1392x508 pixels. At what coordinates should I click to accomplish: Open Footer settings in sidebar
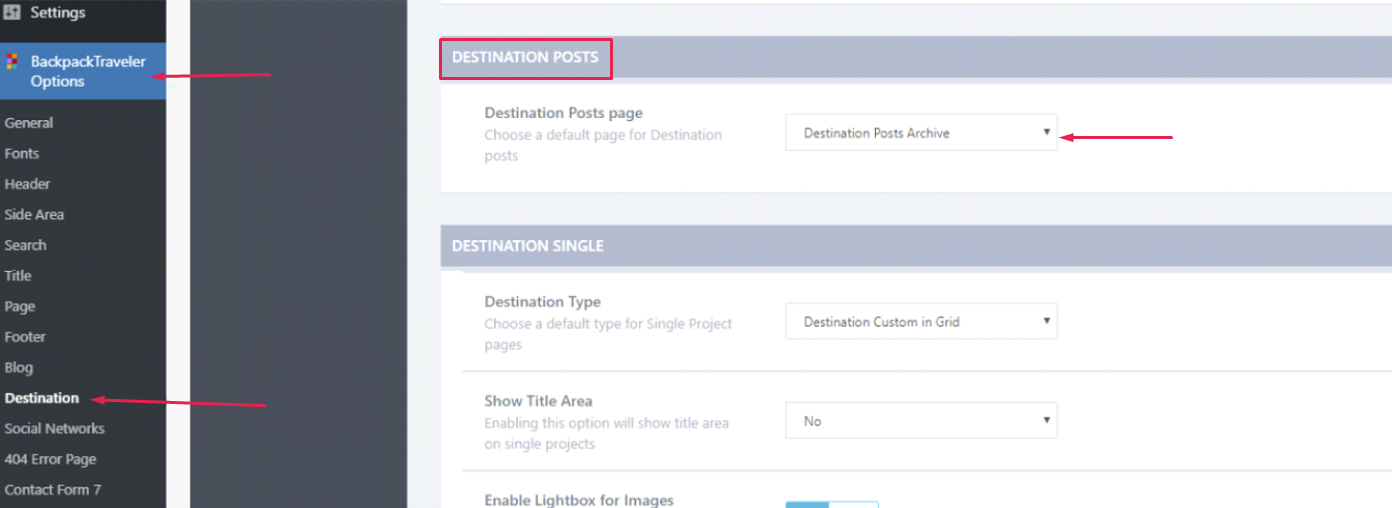point(25,337)
